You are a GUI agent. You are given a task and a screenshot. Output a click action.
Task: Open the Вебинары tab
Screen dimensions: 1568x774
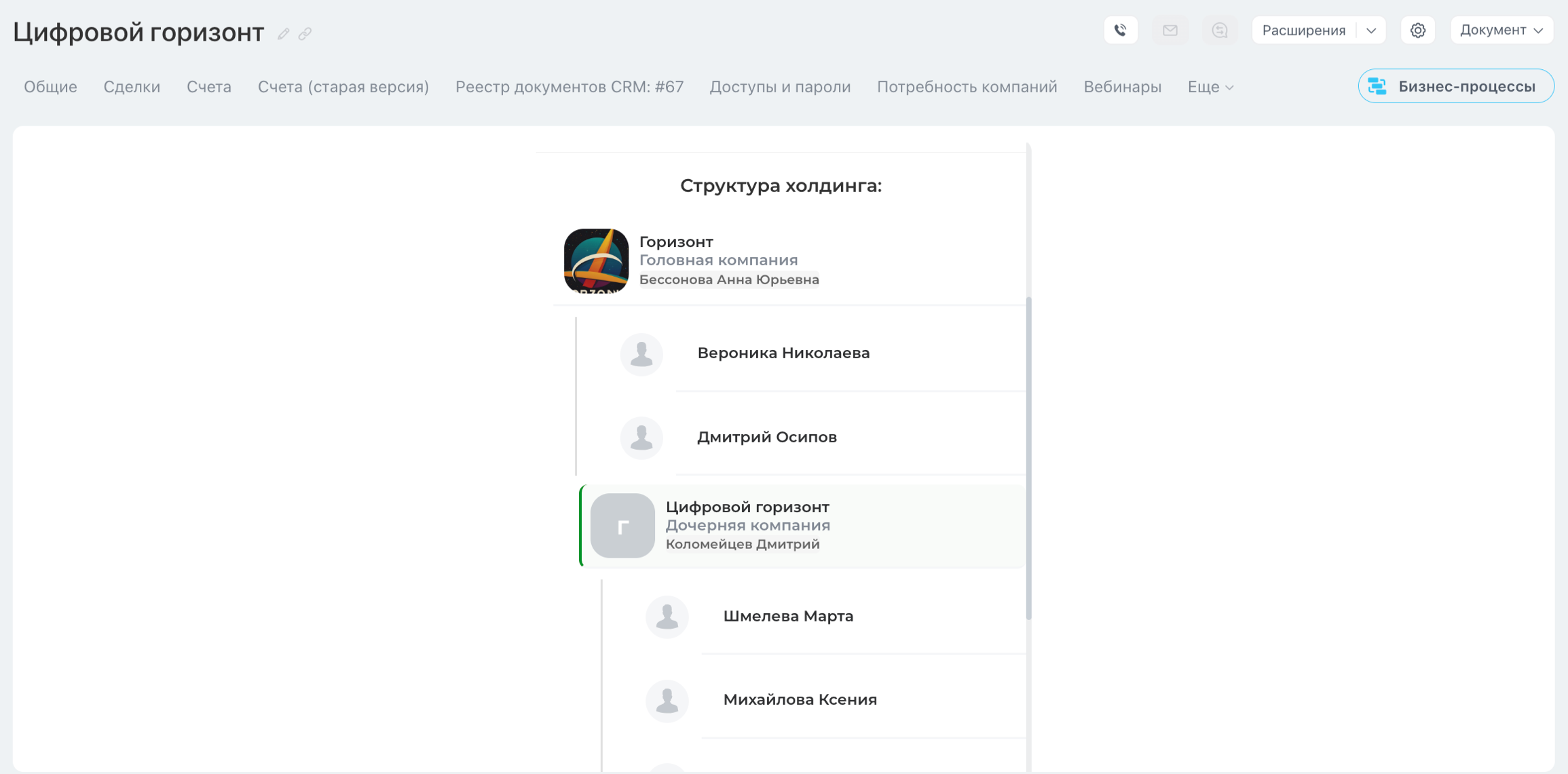[x=1121, y=87]
